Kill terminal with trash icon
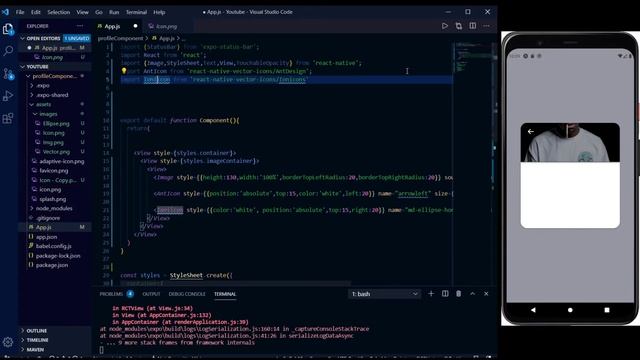640x360 pixels. coord(459,294)
